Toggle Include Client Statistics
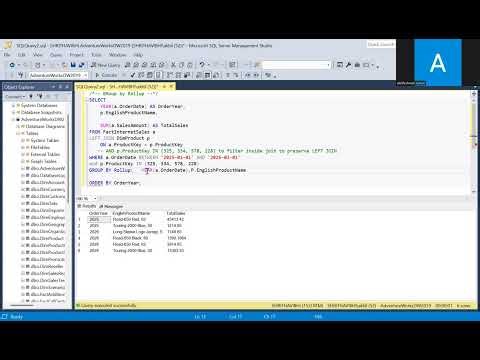This screenshot has height=360, width=480. [187, 75]
